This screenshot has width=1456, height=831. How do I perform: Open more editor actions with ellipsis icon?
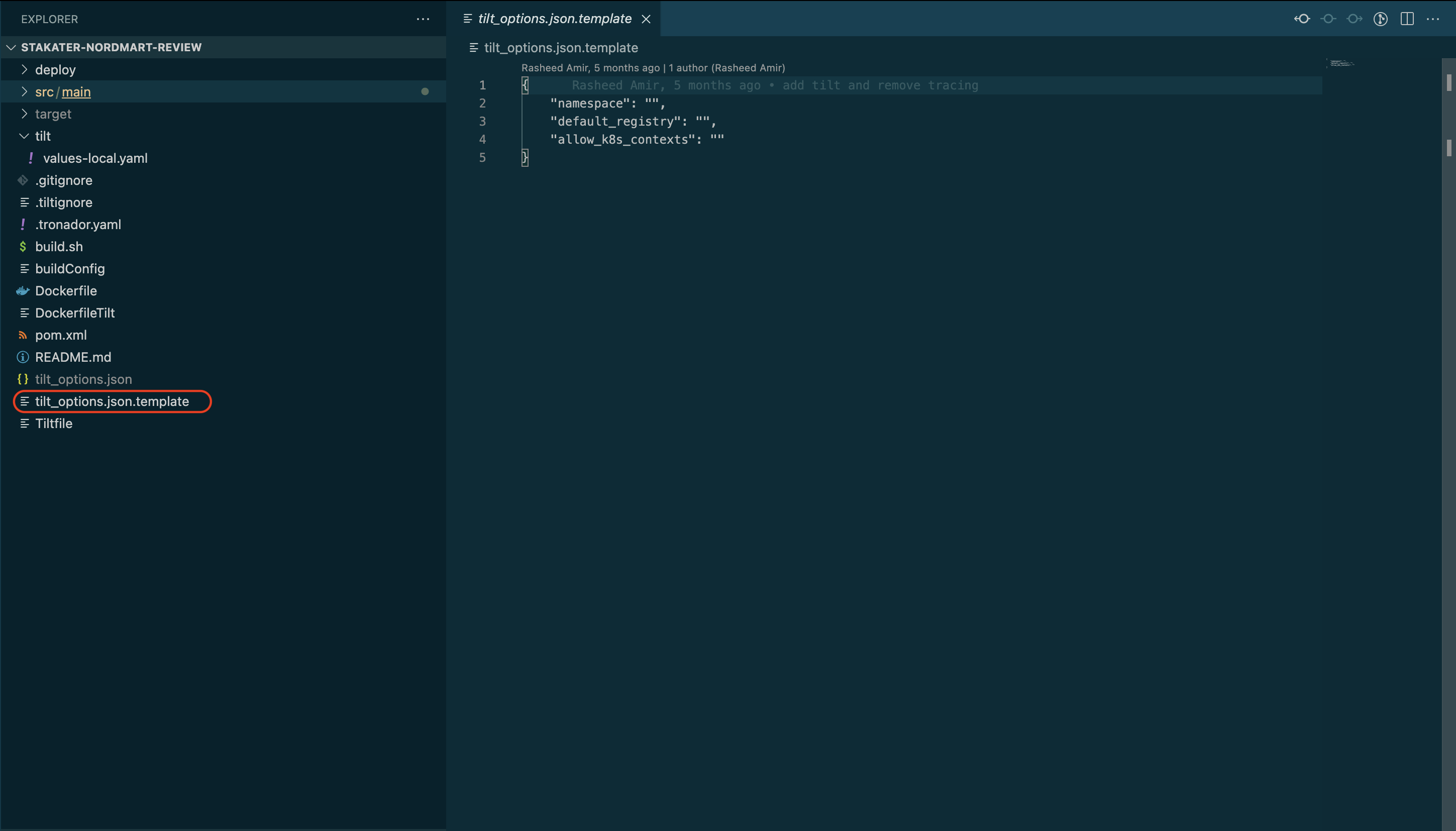[x=1434, y=19]
